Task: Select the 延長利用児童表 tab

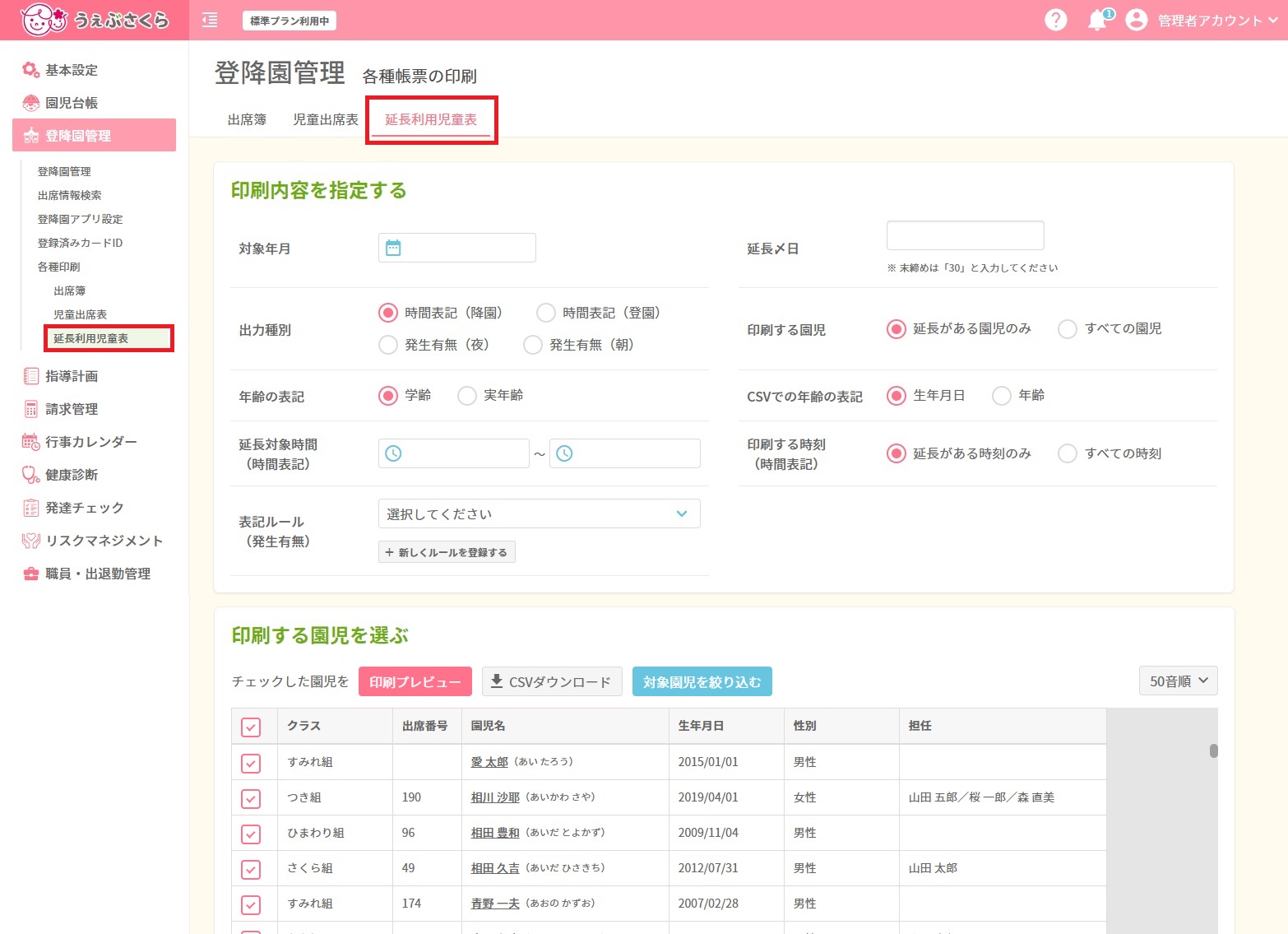Action: pos(431,119)
